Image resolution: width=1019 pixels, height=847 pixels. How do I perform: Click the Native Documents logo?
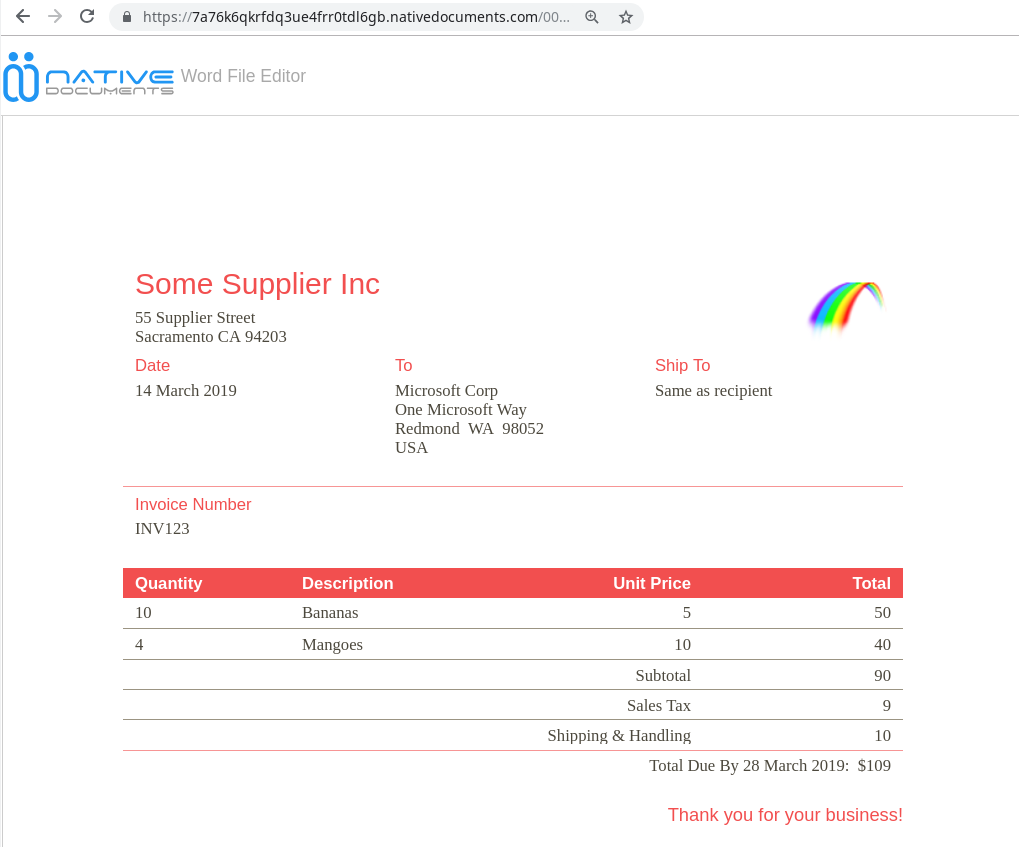tap(88, 77)
